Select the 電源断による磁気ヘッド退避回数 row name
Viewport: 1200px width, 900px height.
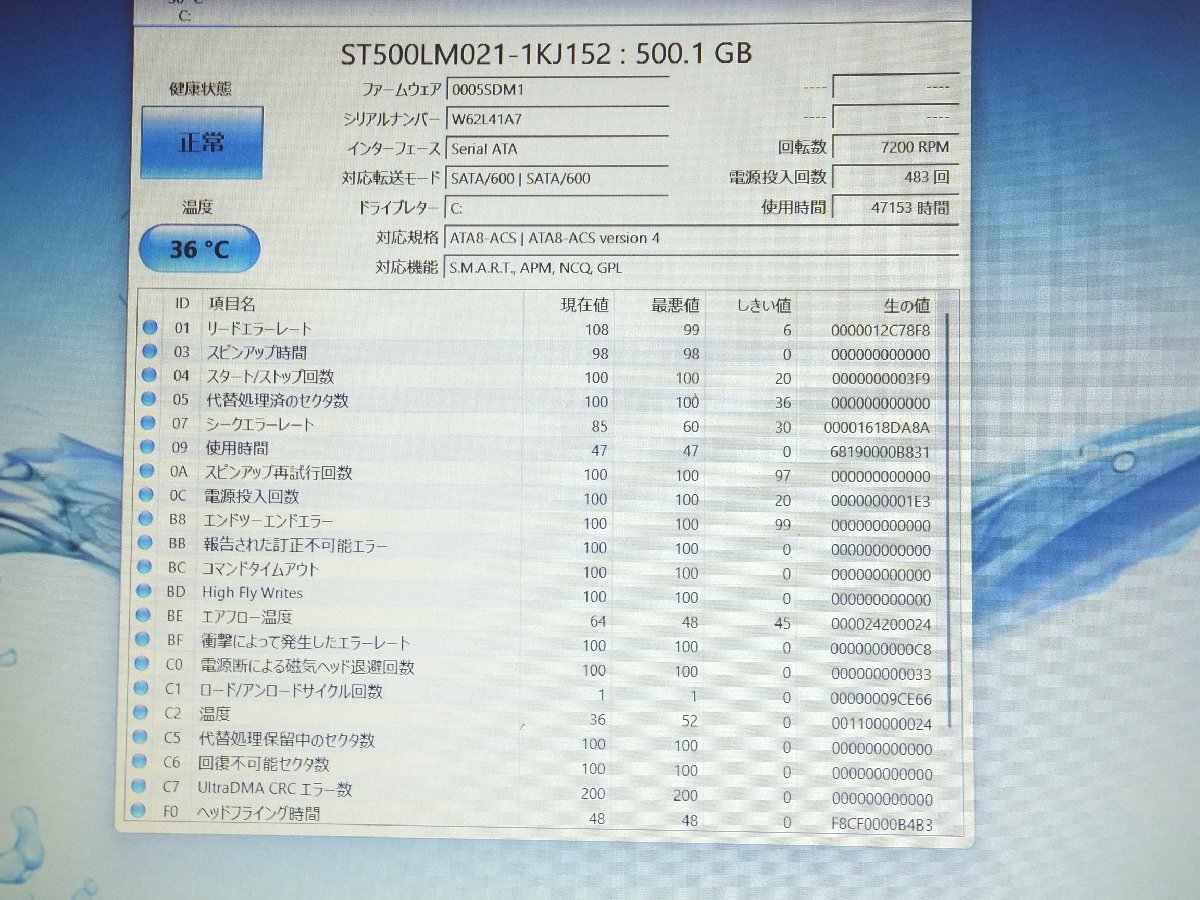pyautogui.click(x=307, y=666)
